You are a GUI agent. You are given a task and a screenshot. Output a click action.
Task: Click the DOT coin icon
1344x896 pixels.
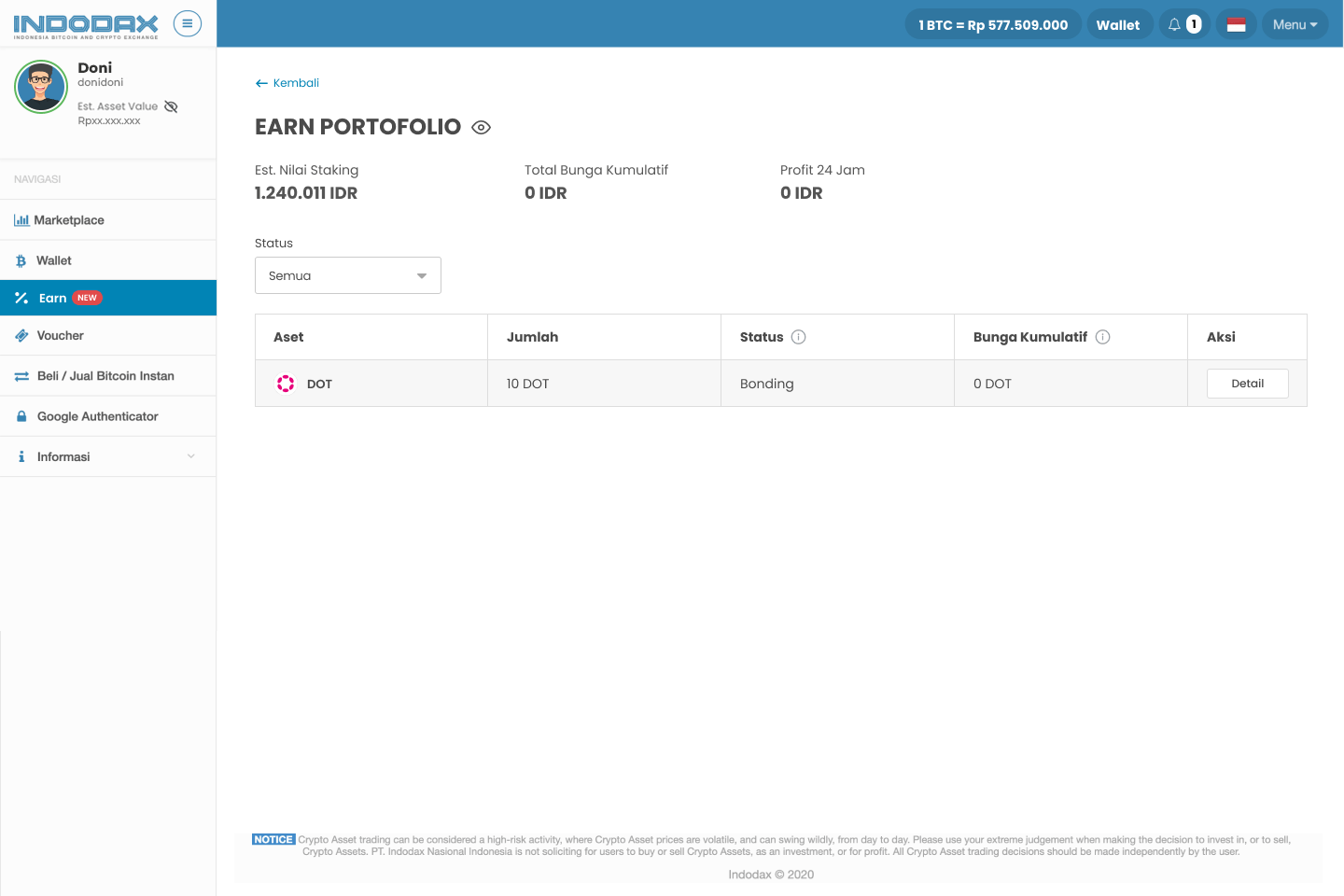click(x=286, y=384)
